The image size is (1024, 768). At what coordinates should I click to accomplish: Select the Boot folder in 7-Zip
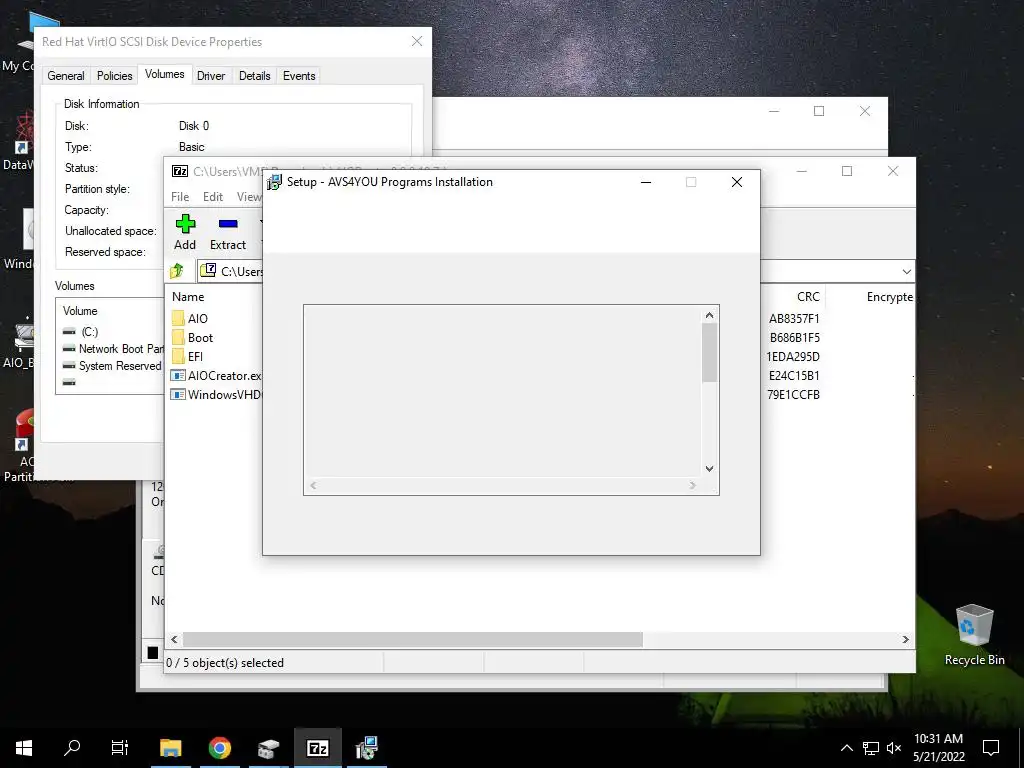tap(193, 338)
